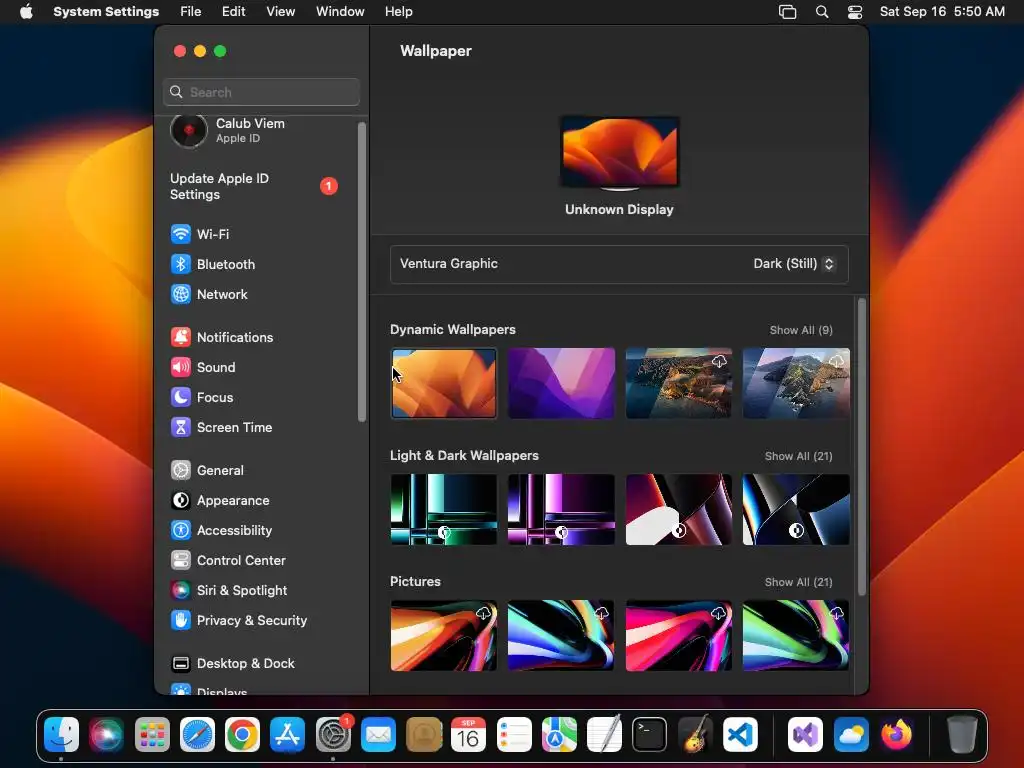Open Stage Manager menu bar icon
1024x768 pixels.
788,12
